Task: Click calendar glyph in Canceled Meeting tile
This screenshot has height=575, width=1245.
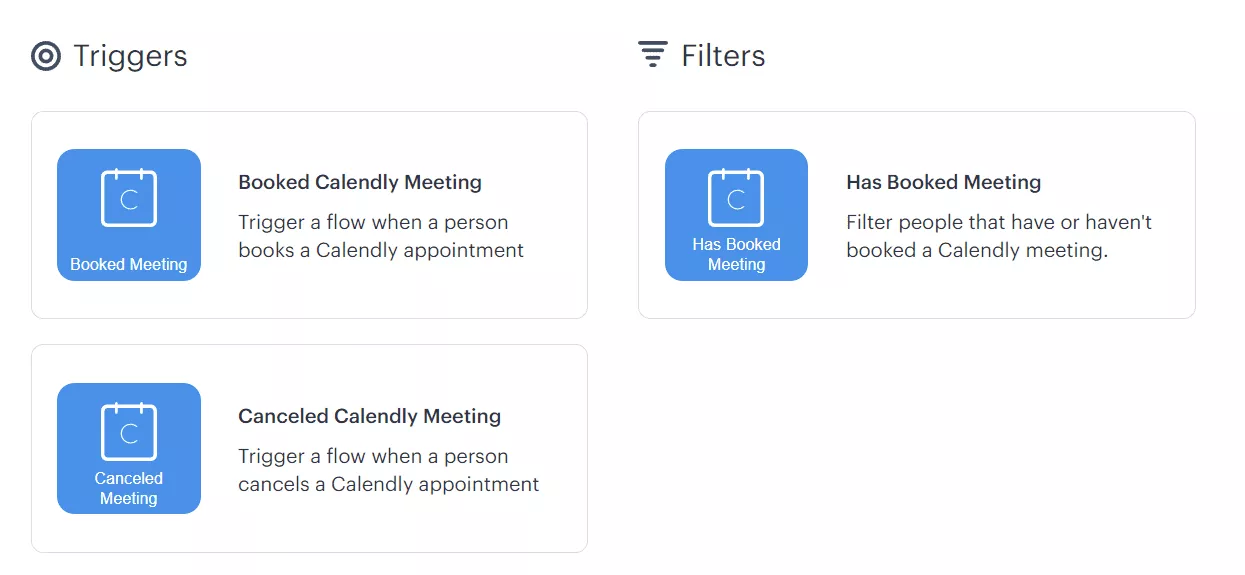Action: 129,432
